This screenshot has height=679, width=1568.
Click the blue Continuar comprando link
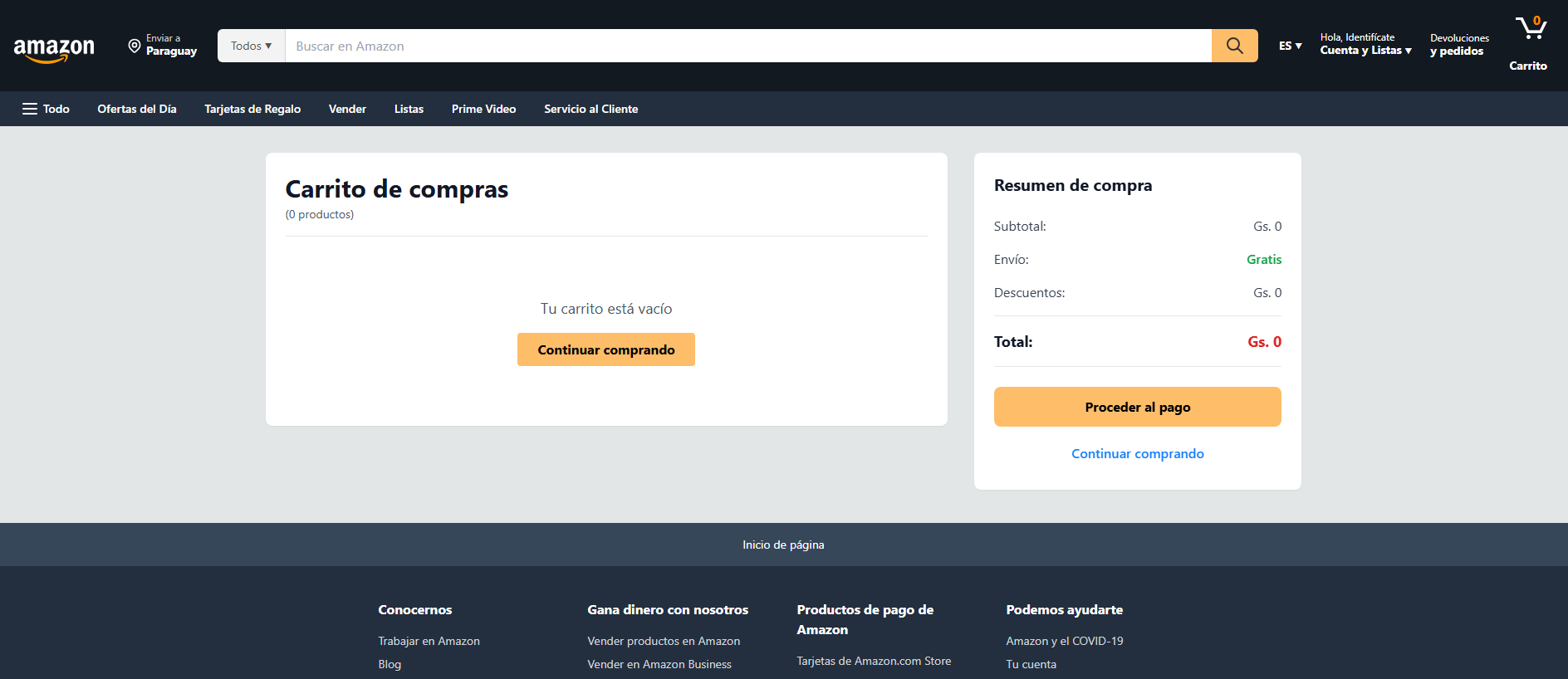(1137, 453)
